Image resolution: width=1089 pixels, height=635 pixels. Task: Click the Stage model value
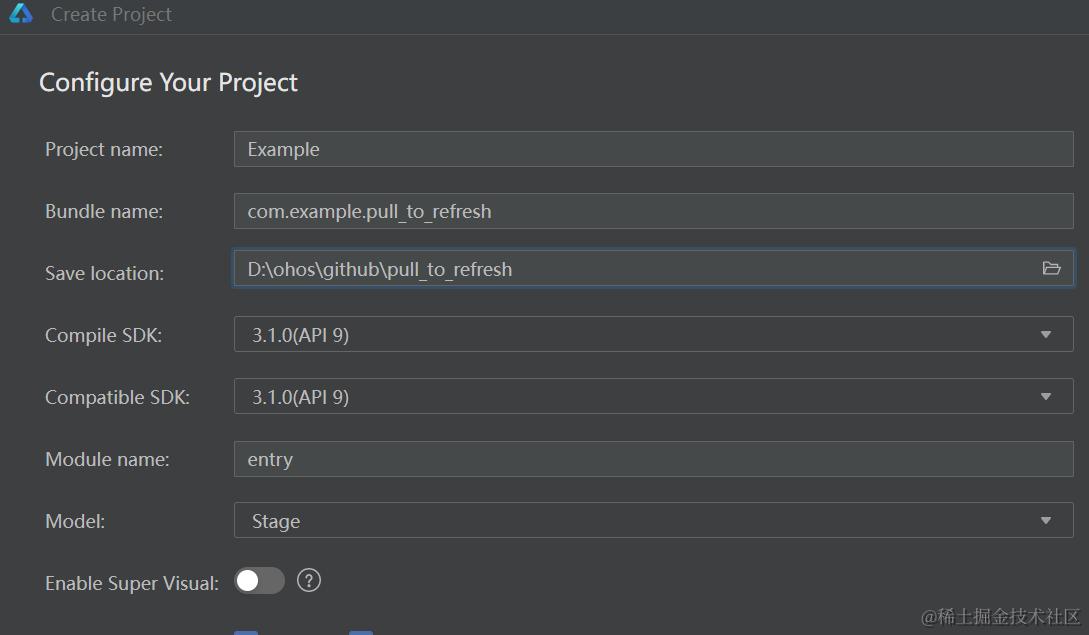pos(276,522)
